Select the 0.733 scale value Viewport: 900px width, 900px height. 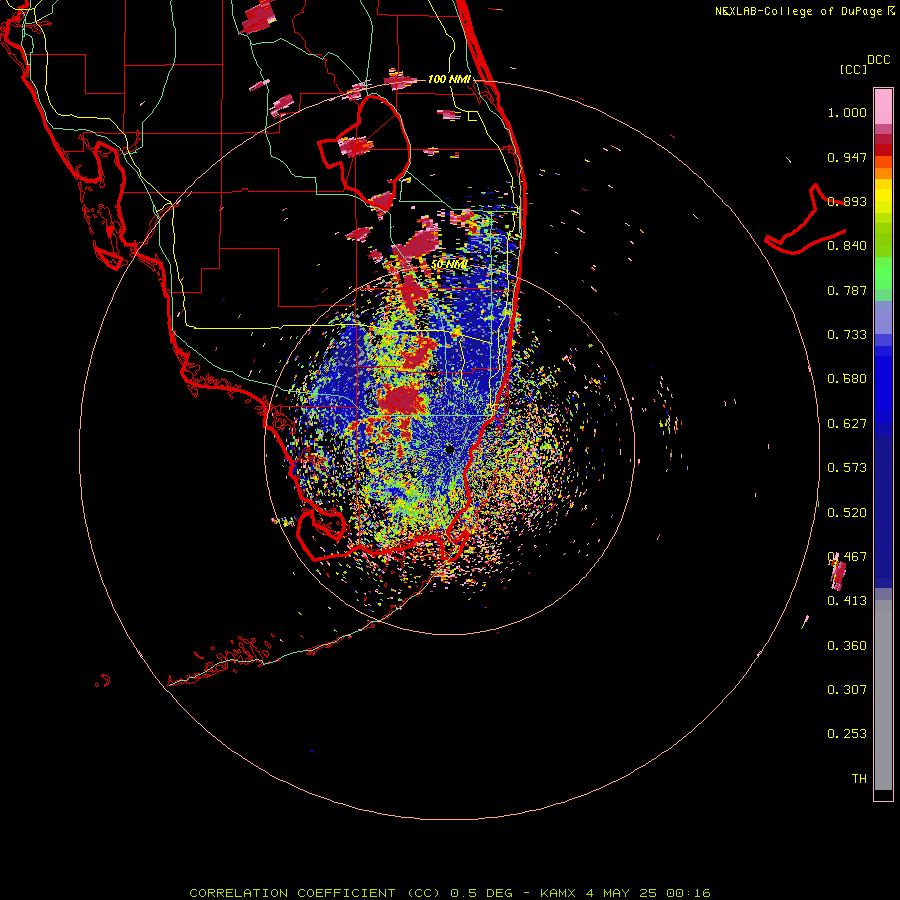[x=847, y=335]
